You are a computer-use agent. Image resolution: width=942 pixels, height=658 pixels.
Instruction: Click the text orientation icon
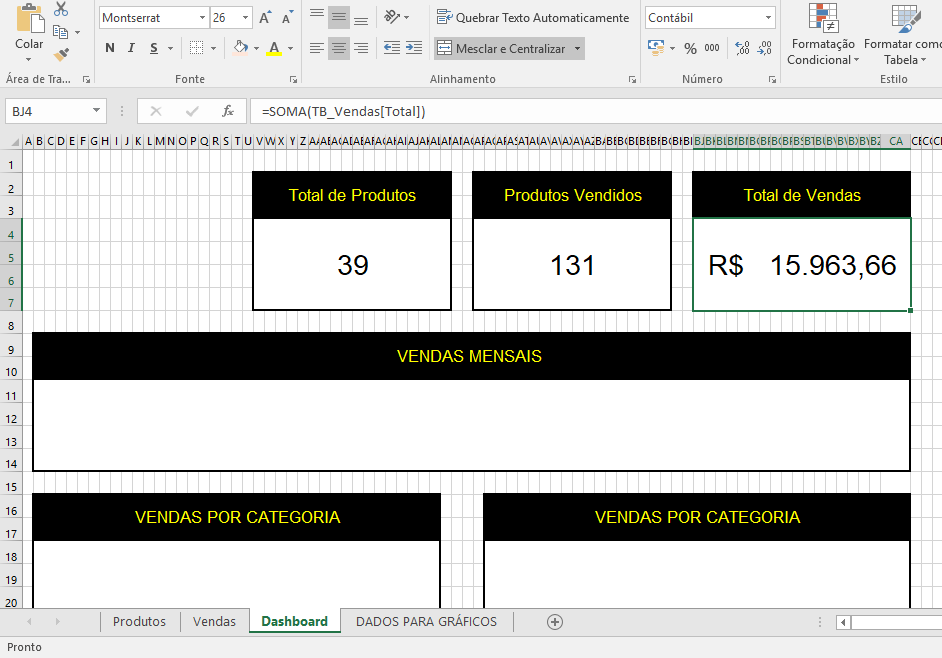(x=392, y=17)
